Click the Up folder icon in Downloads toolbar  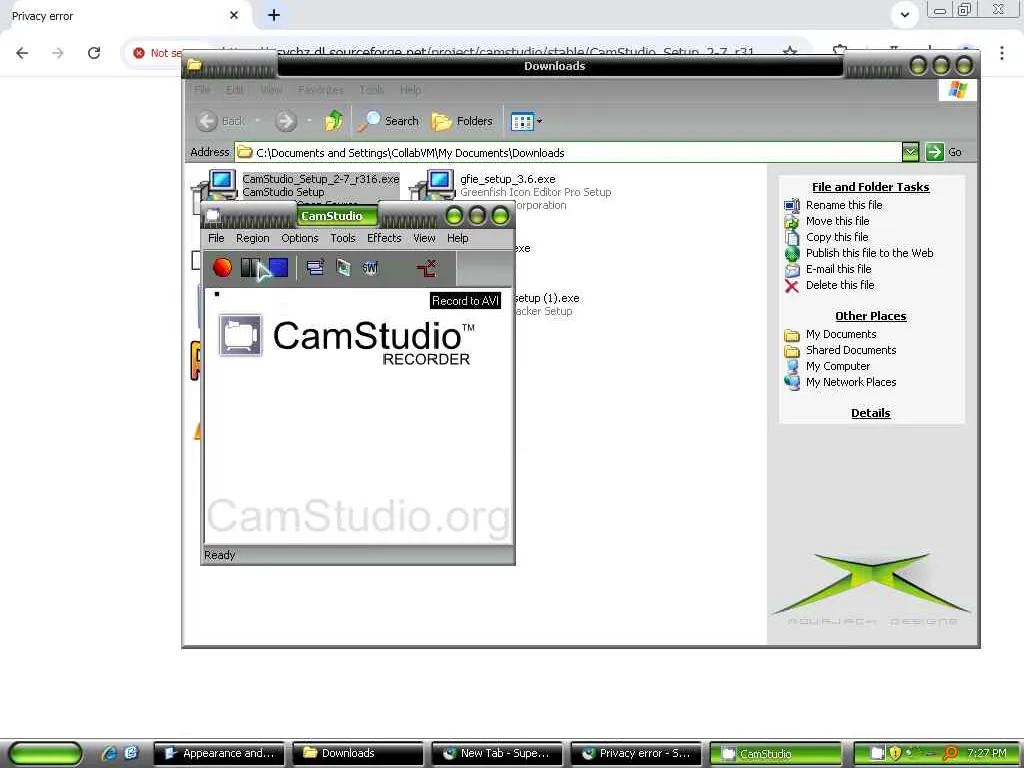coord(334,121)
